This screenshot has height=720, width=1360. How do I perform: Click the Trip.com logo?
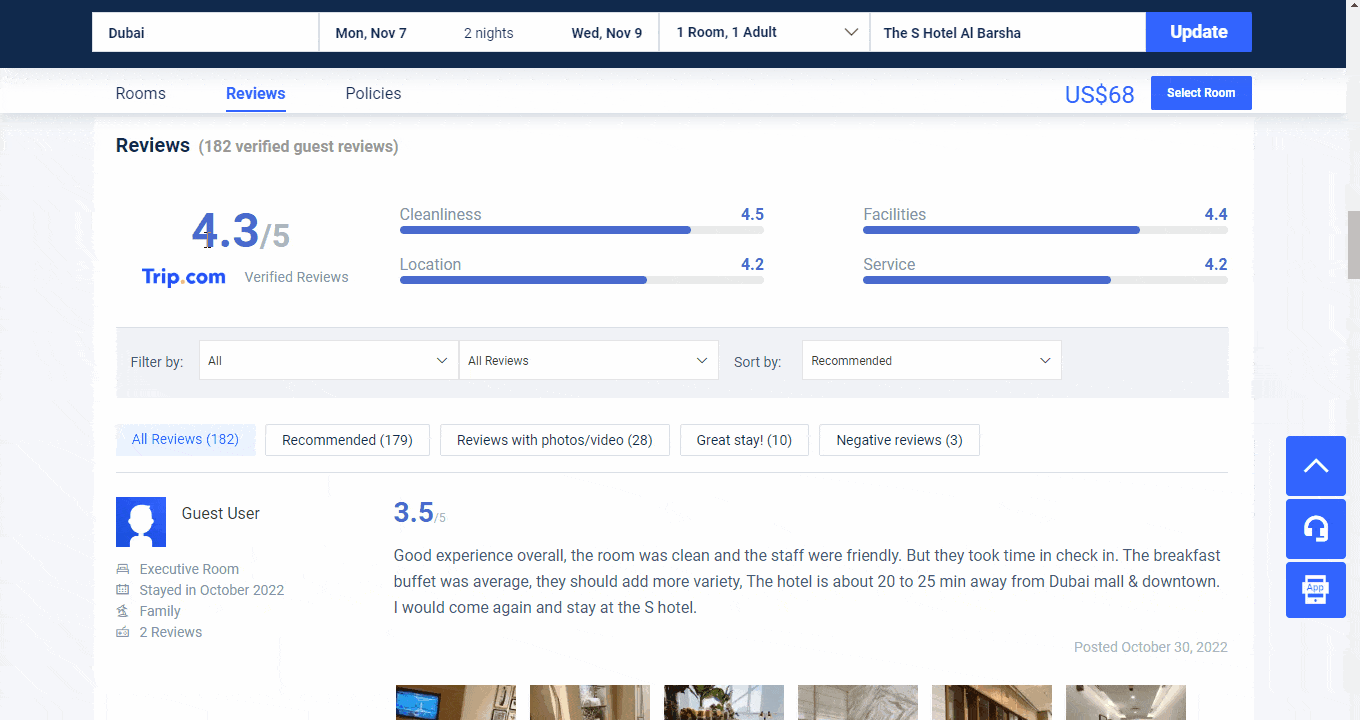pyautogui.click(x=184, y=277)
